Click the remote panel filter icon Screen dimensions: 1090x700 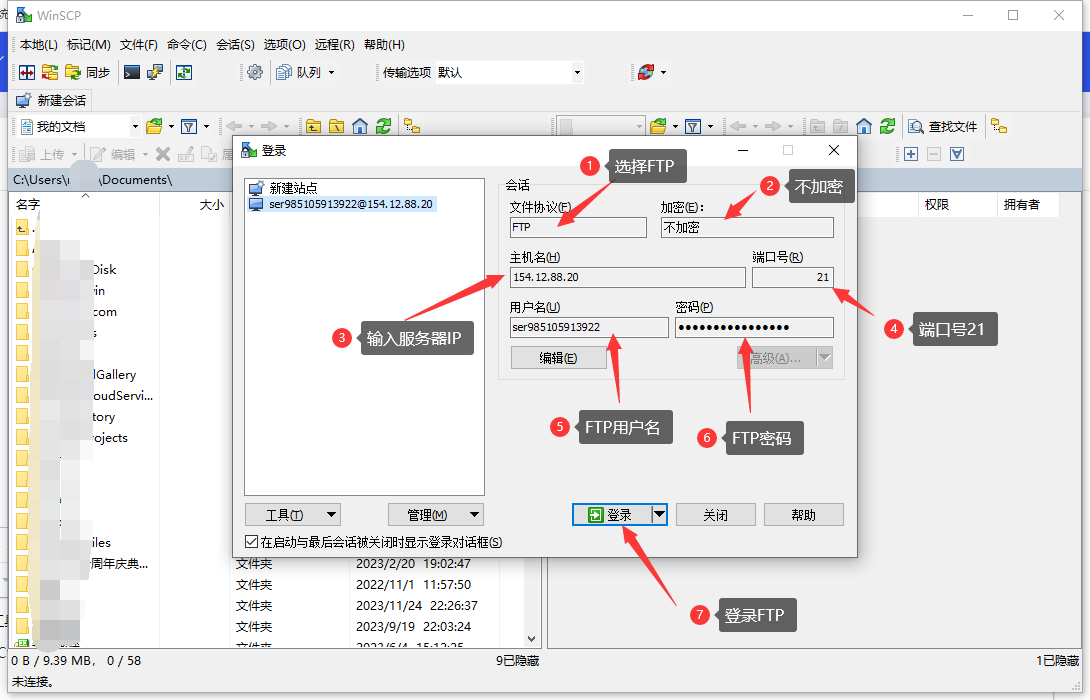[692, 127]
